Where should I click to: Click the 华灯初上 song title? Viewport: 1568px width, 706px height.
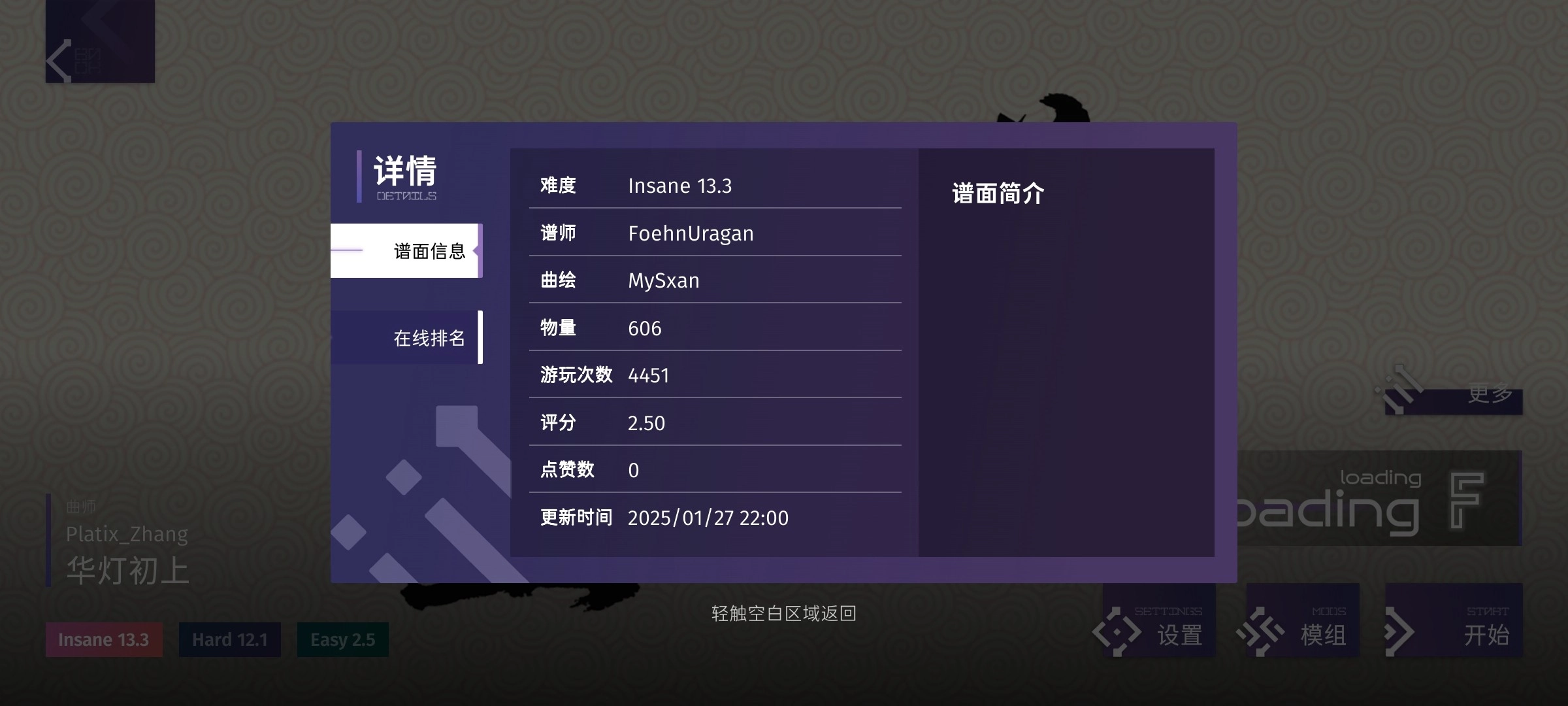128,570
